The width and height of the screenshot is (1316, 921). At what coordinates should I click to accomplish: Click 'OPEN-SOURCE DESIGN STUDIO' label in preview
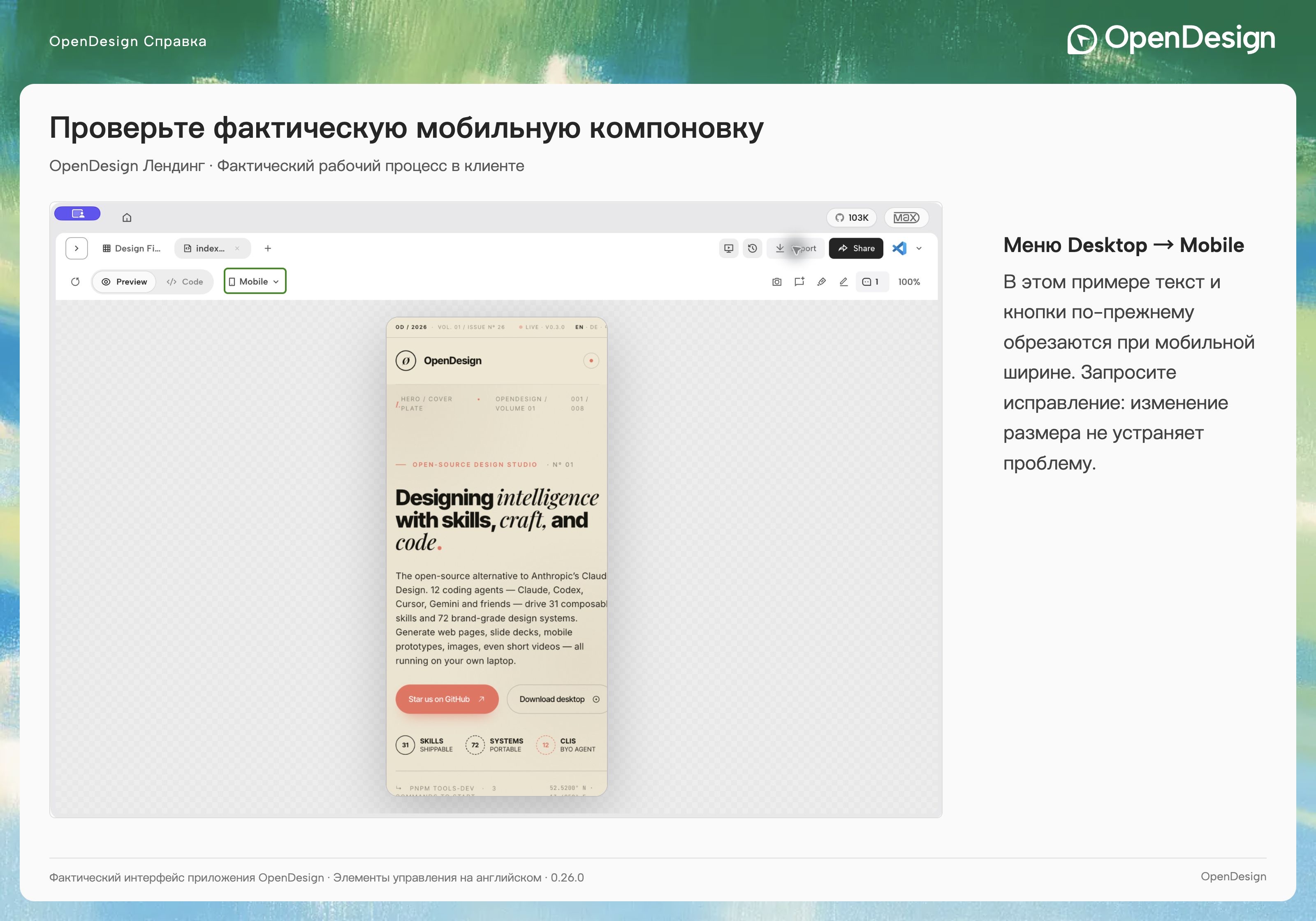pyautogui.click(x=475, y=464)
